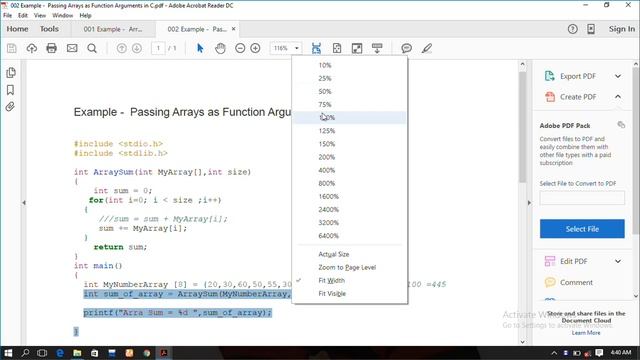Open the Help question mark icon
The width and height of the screenshot is (640, 360).
tap(573, 29)
